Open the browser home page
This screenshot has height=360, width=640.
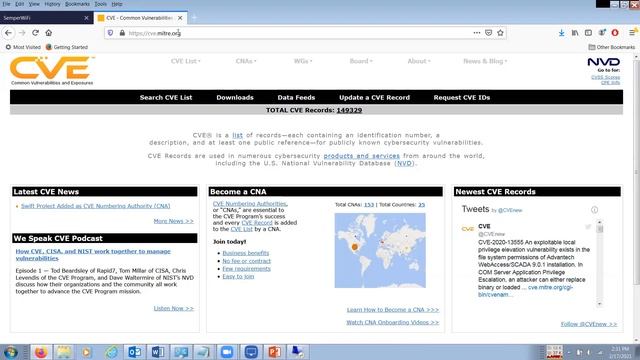click(x=49, y=33)
